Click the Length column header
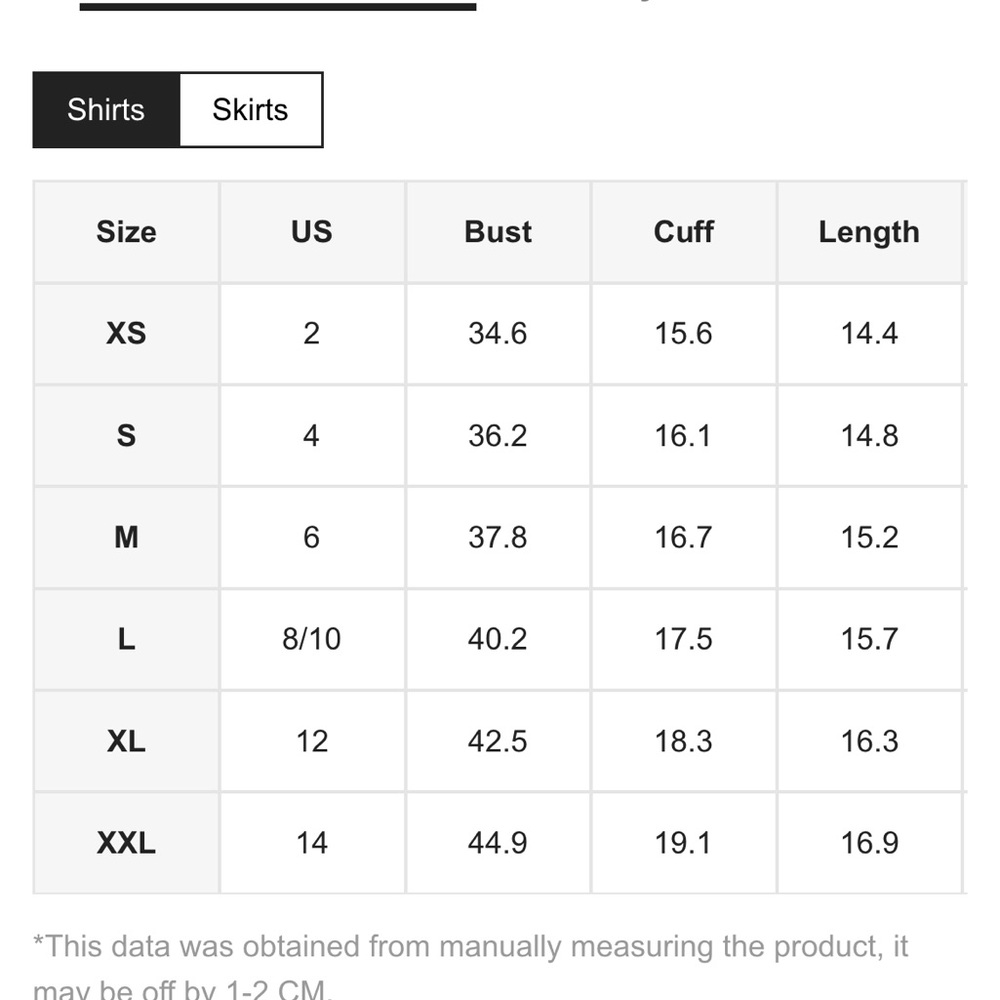The image size is (1000, 1000). (x=868, y=232)
